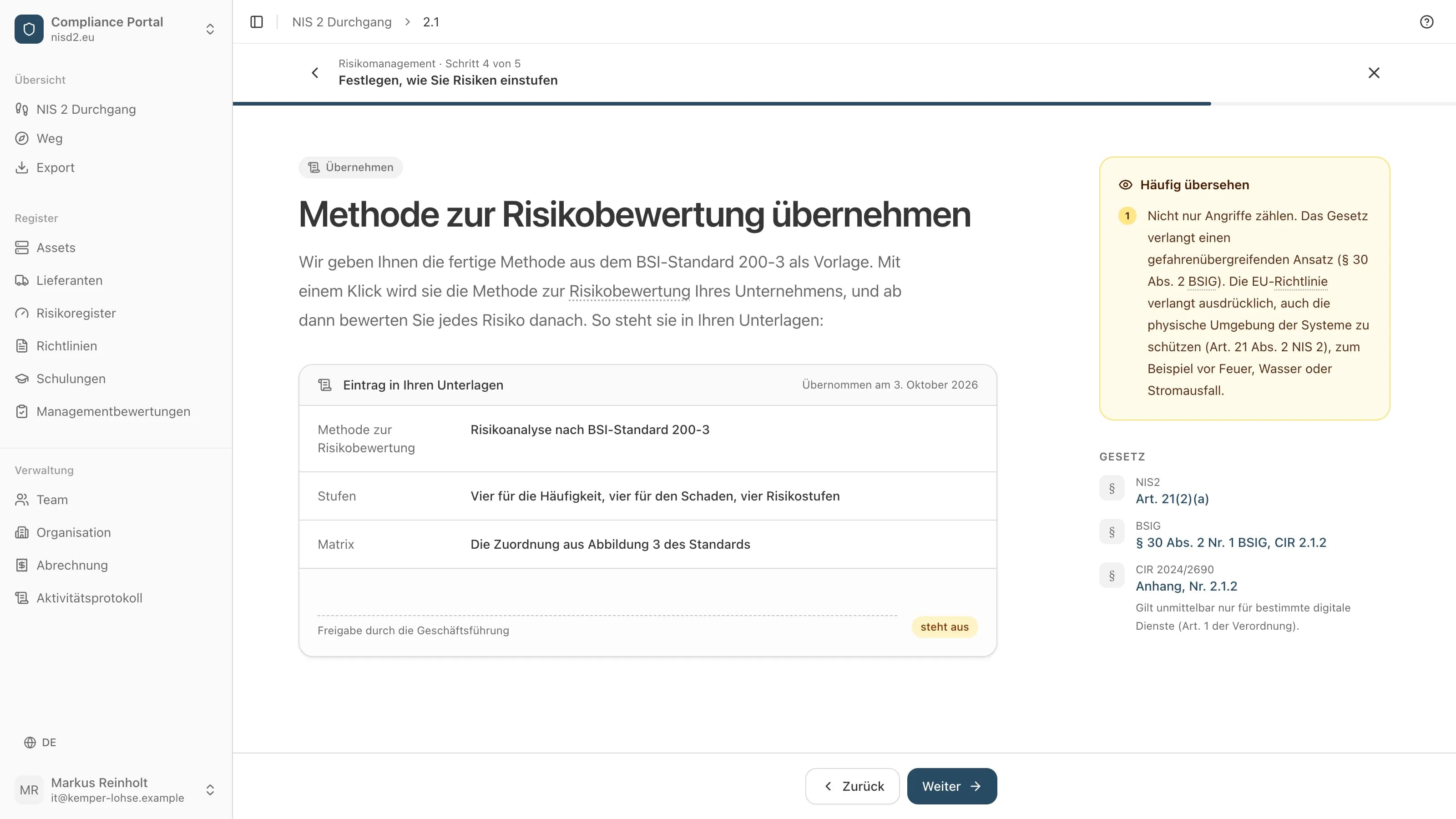Viewport: 1456px width, 819px height.
Task: Open the help question mark icon
Action: (1426, 22)
